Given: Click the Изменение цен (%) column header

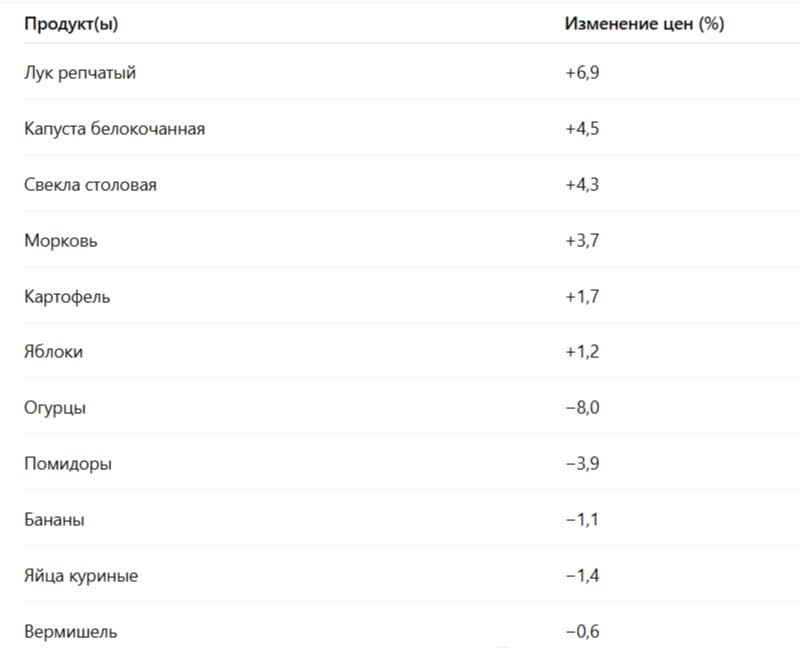Looking at the screenshot, I should tap(644, 24).
